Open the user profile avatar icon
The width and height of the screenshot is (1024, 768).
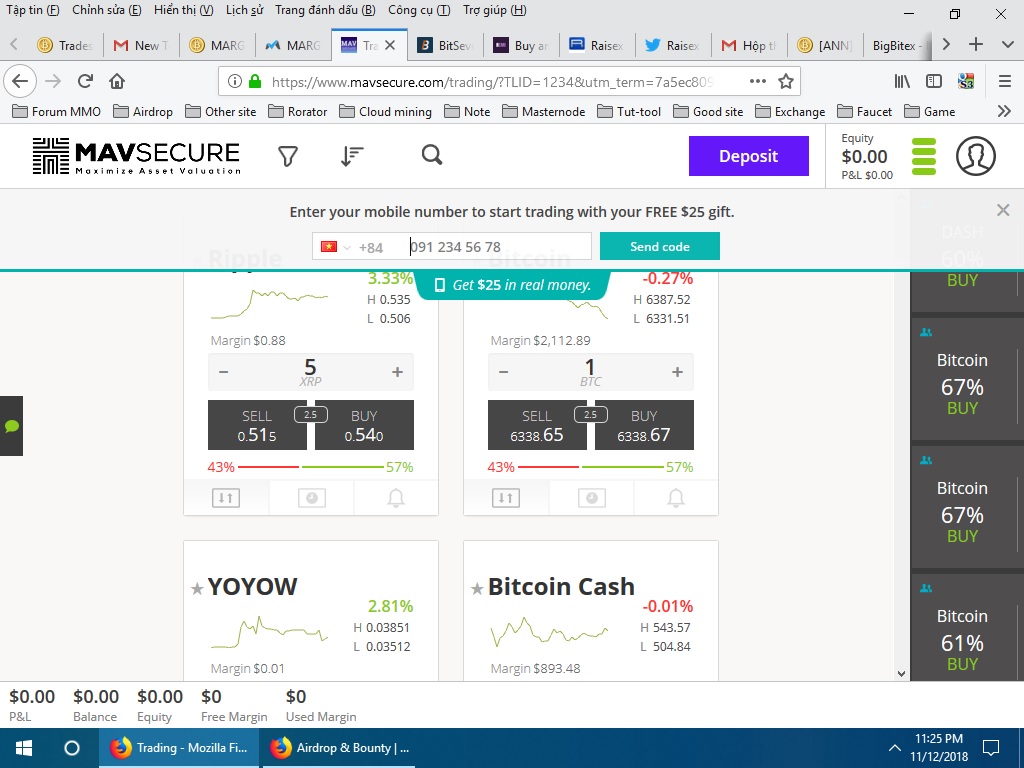976,156
